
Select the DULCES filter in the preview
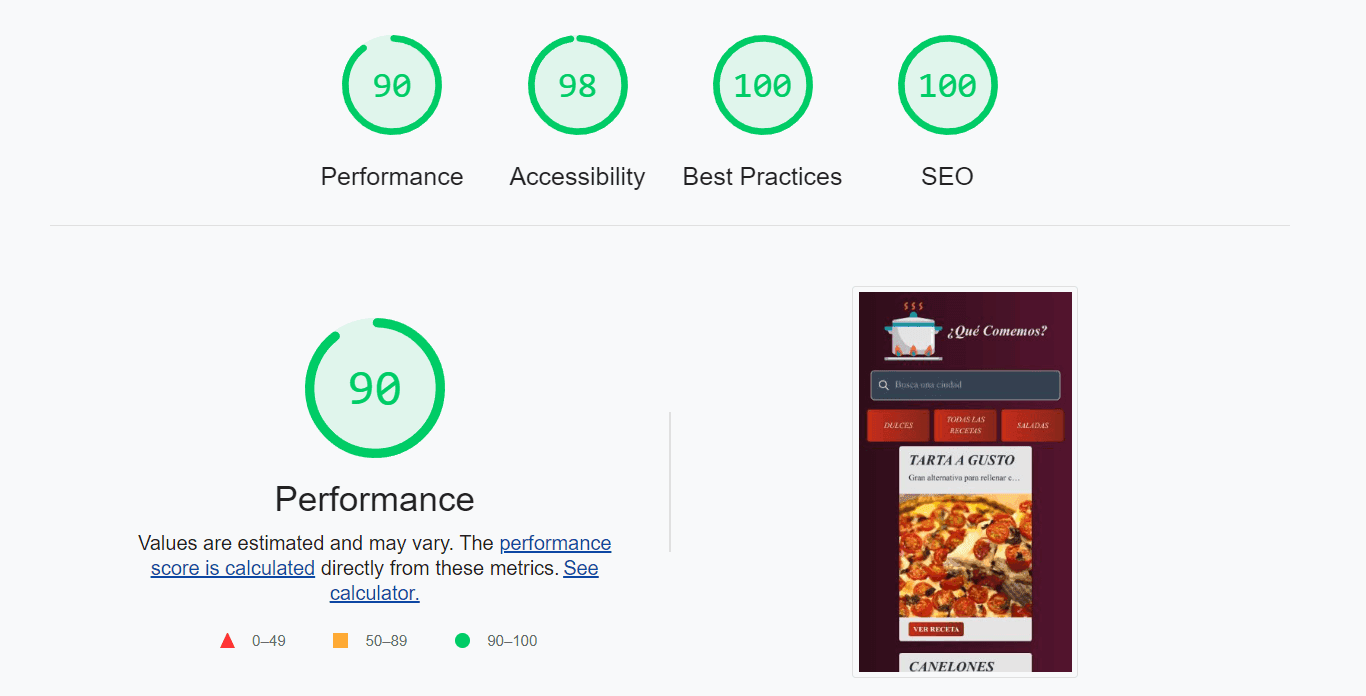898,426
